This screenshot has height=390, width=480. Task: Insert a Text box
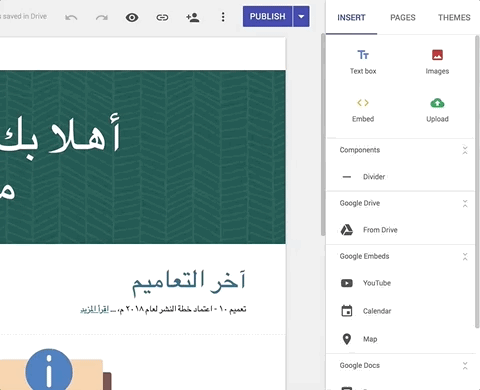(x=363, y=62)
